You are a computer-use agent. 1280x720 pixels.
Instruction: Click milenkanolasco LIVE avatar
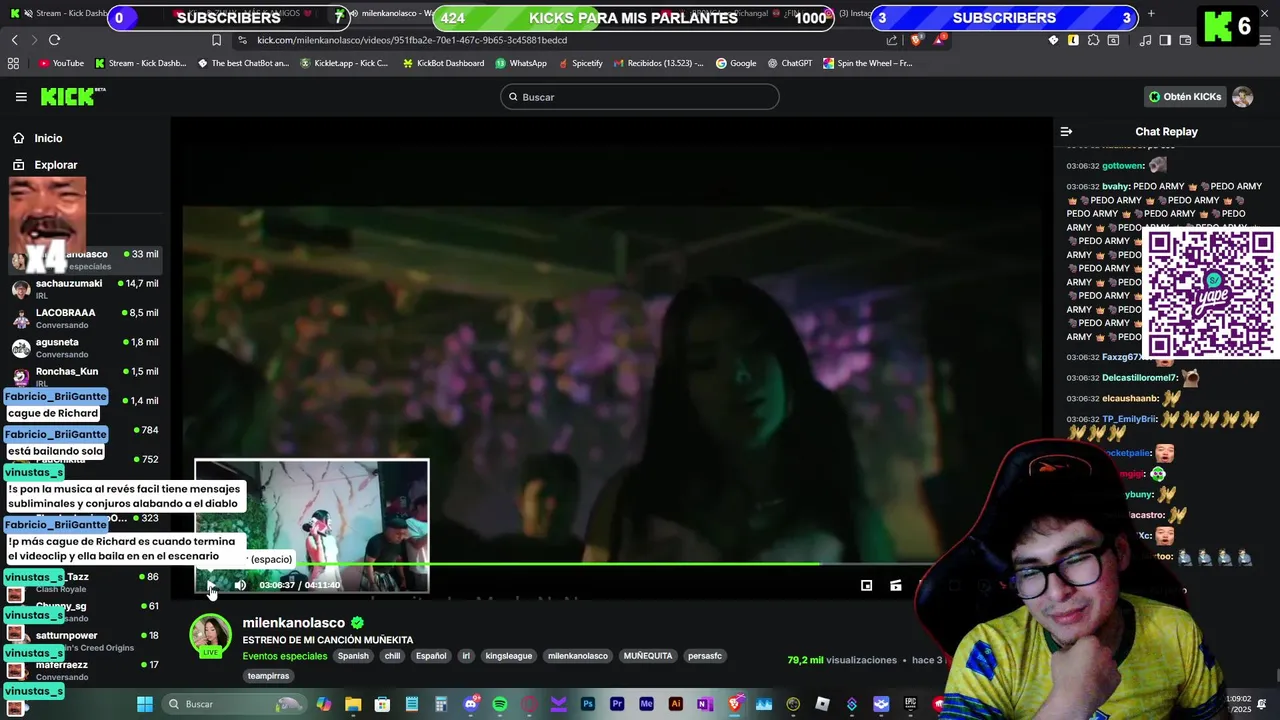pyautogui.click(x=211, y=636)
